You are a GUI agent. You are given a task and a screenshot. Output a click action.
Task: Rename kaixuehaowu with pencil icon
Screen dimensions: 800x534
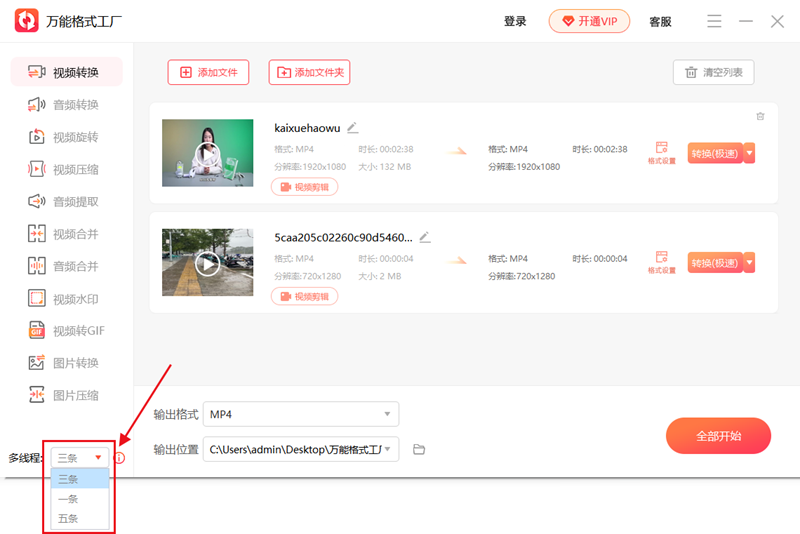click(353, 128)
